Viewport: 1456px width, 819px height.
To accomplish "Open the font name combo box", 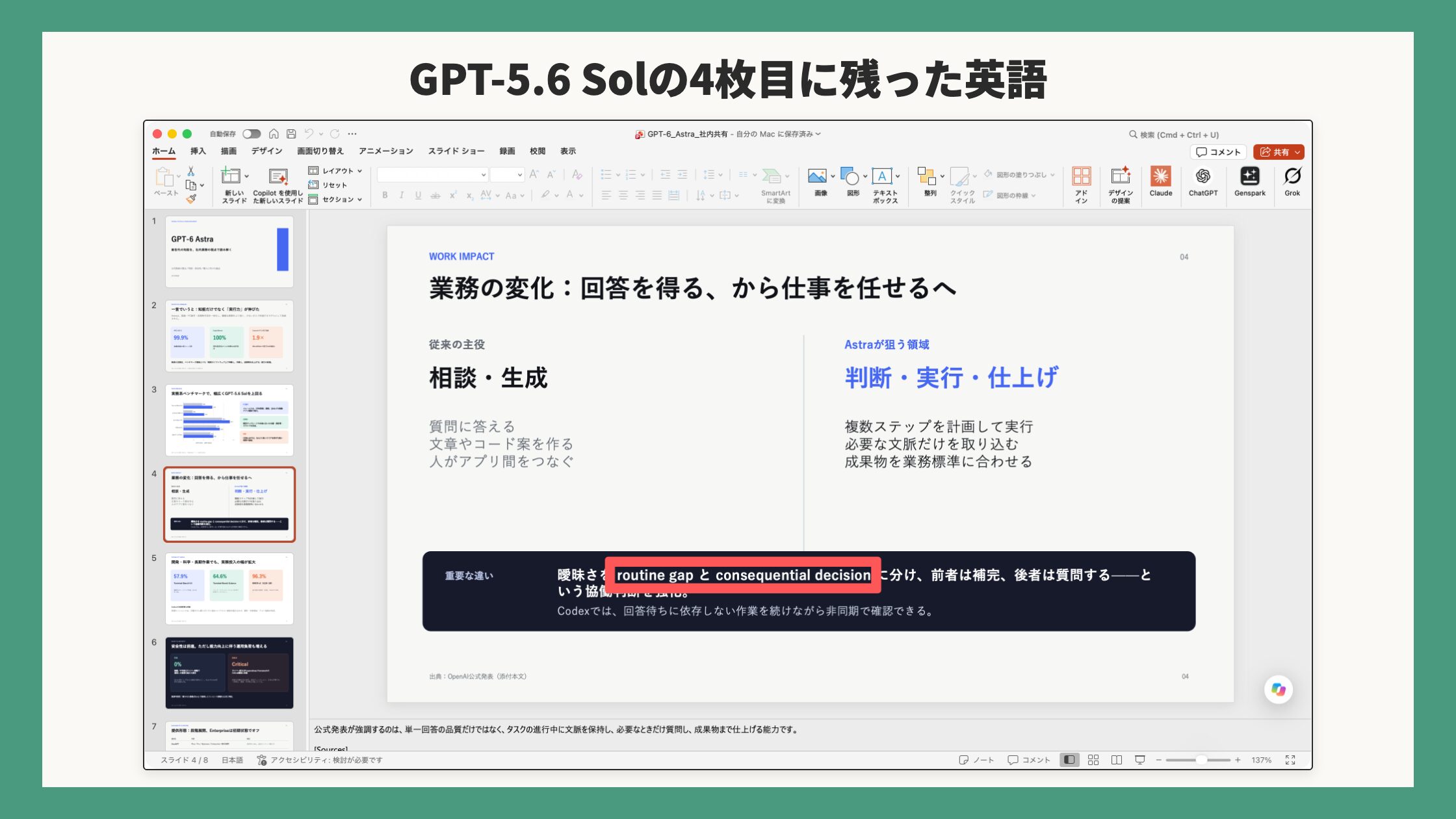I will [432, 174].
